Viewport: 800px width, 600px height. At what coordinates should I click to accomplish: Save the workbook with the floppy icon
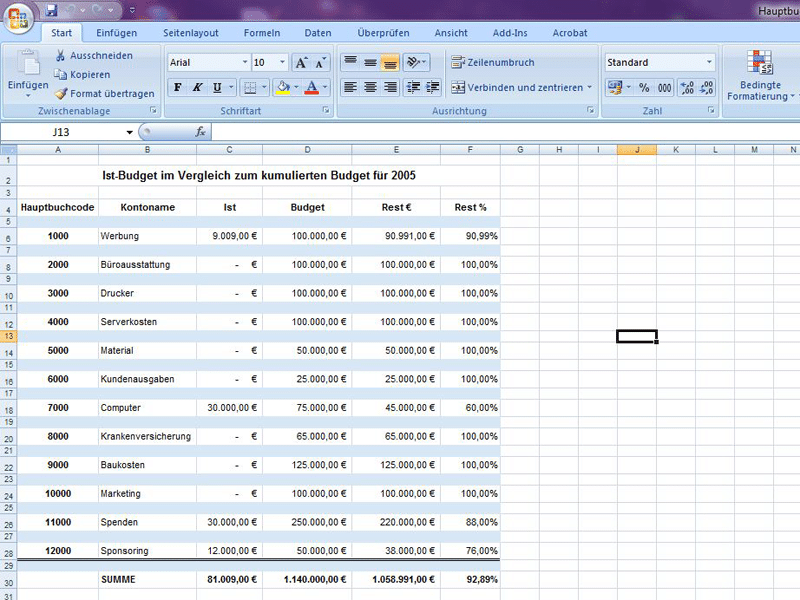tap(52, 9)
